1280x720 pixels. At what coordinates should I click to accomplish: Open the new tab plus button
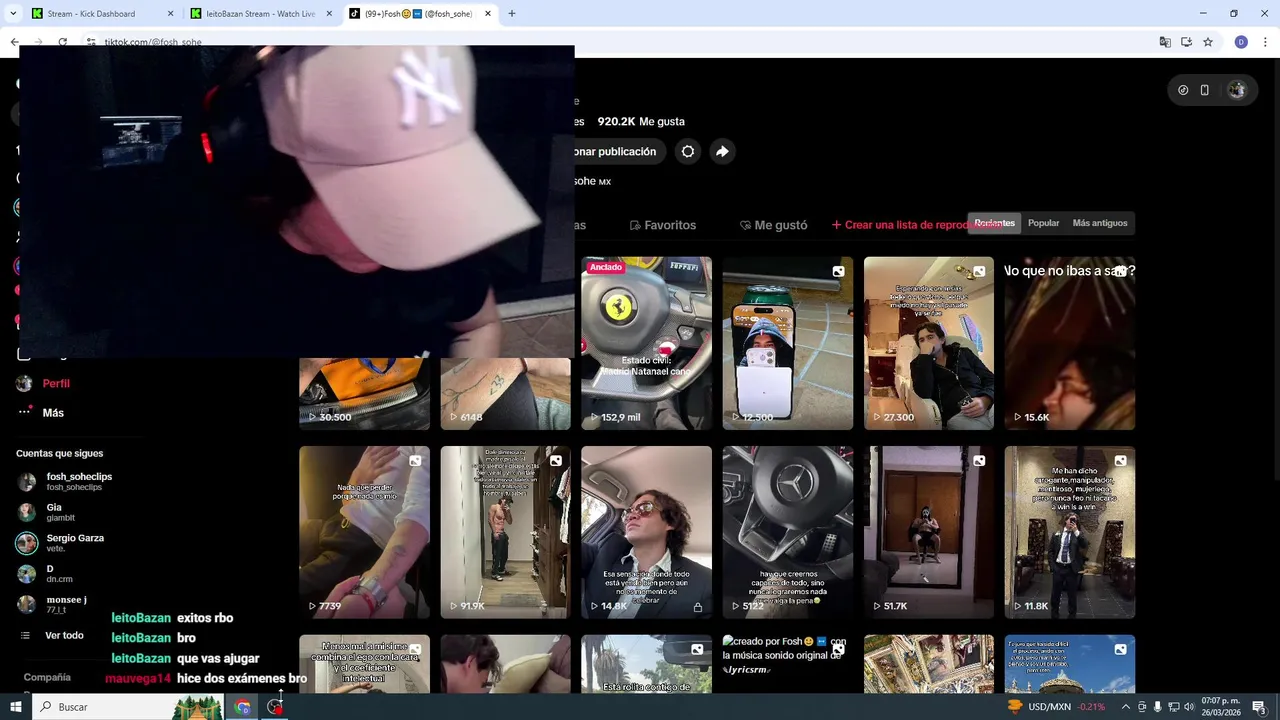[512, 14]
